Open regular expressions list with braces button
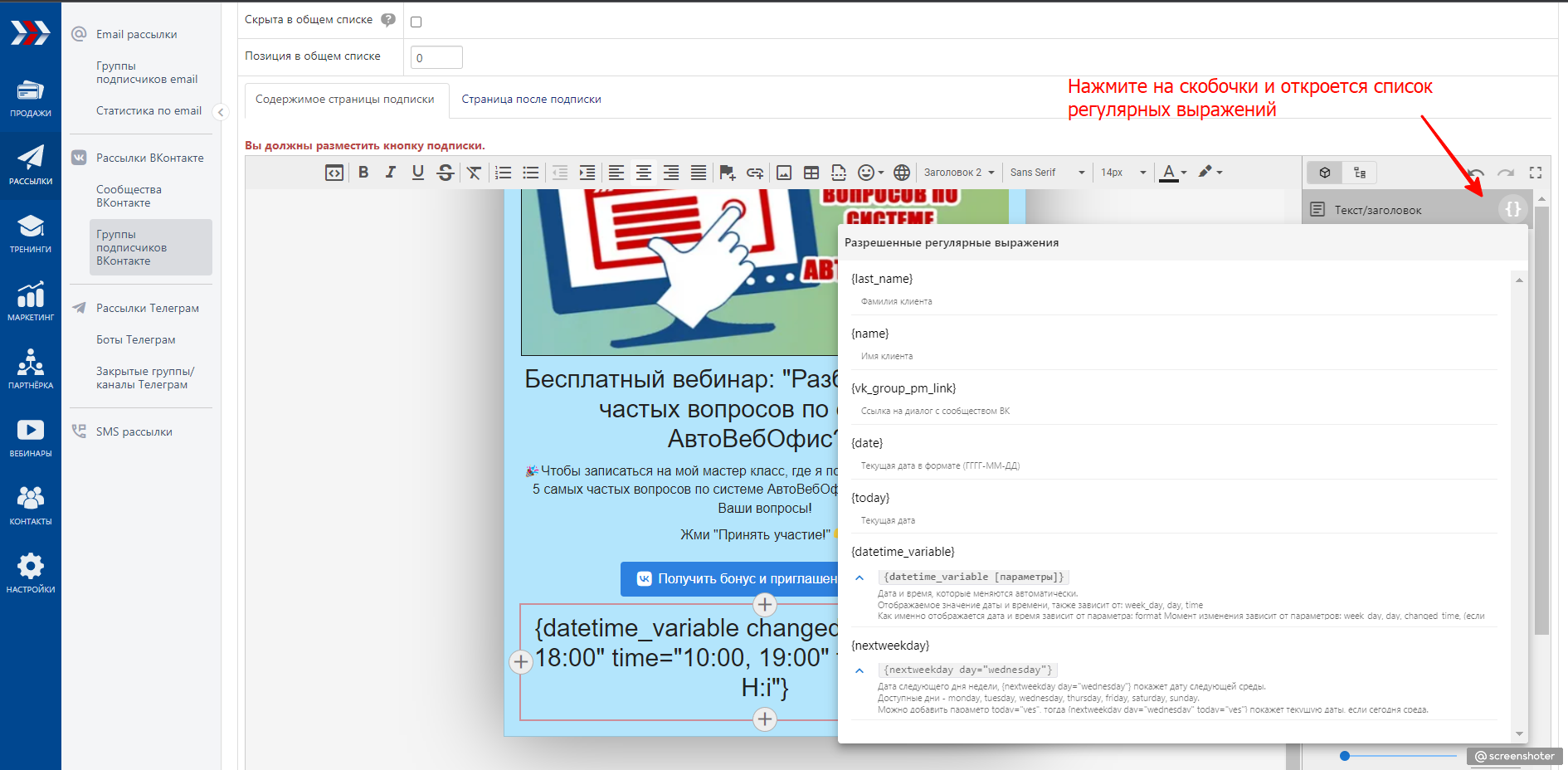The image size is (1568, 770). pos(1513,209)
